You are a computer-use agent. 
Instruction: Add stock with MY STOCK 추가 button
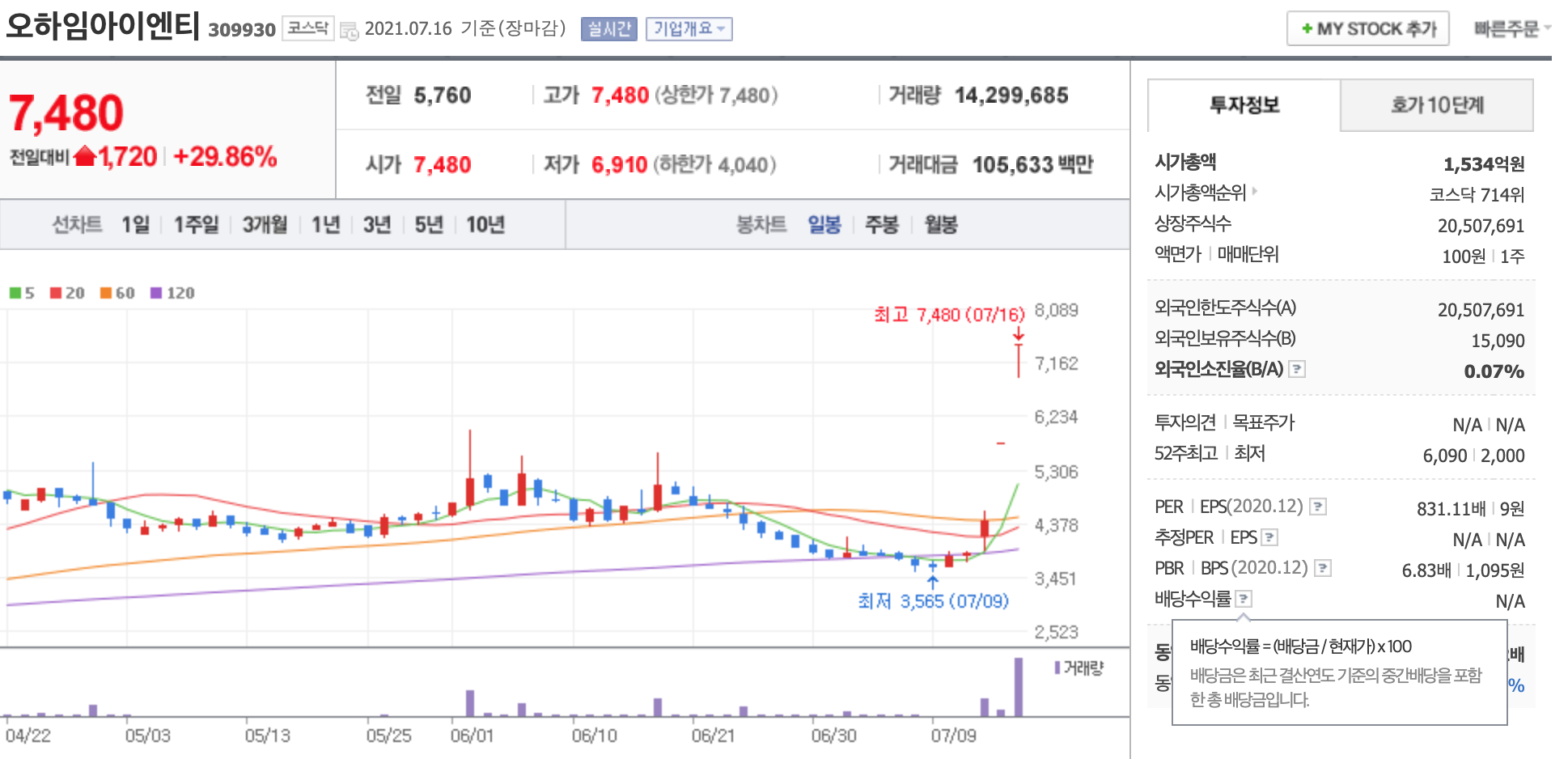pos(1368,29)
